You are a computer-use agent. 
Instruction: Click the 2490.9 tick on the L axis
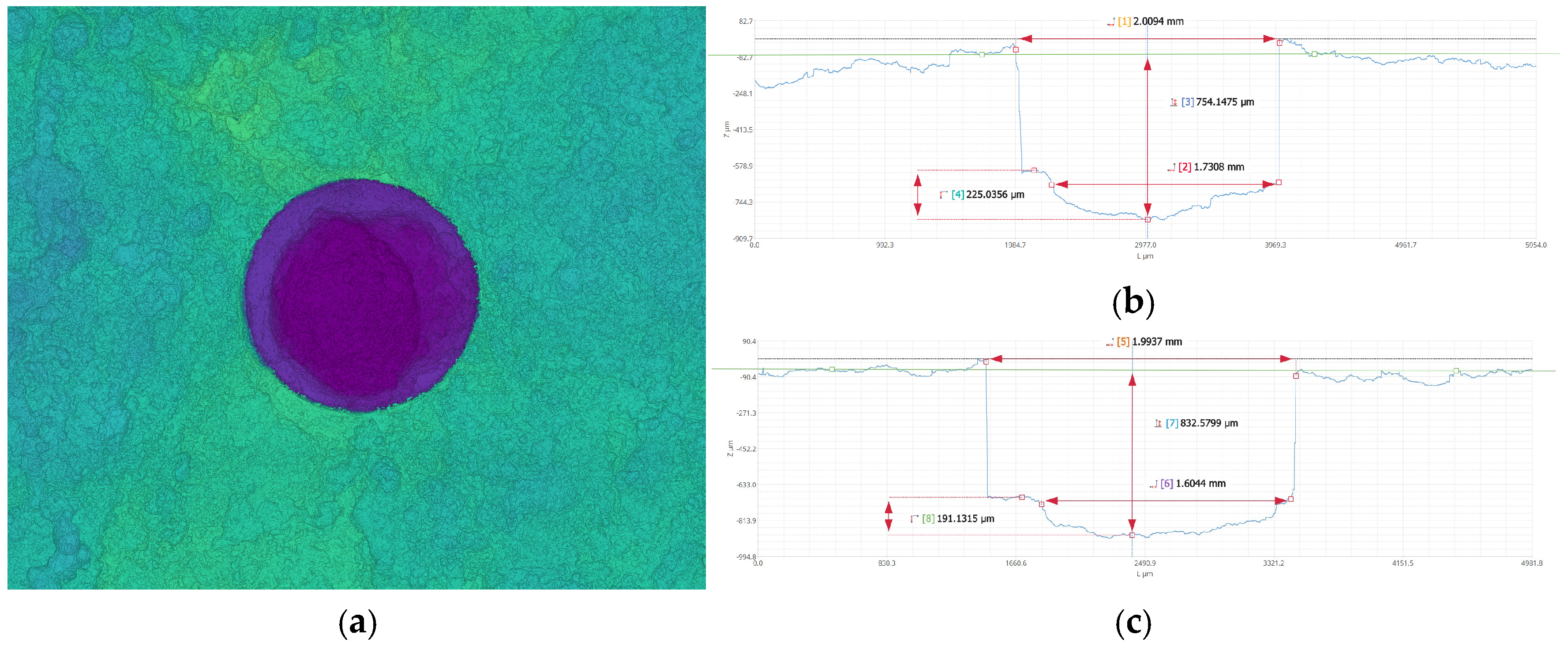(1145, 564)
